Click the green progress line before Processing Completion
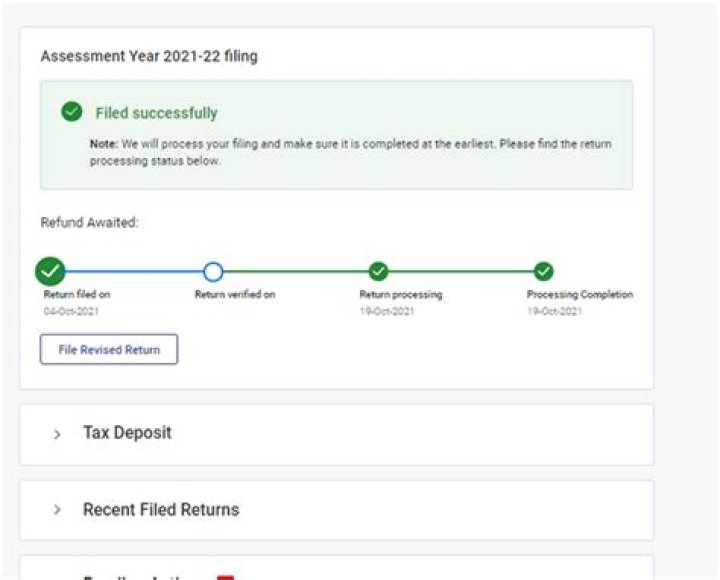720x580 pixels. tap(460, 271)
